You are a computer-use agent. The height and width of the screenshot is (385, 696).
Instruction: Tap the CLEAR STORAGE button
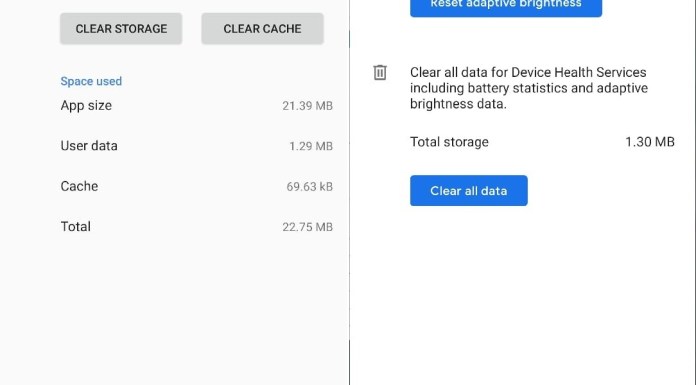point(121,29)
